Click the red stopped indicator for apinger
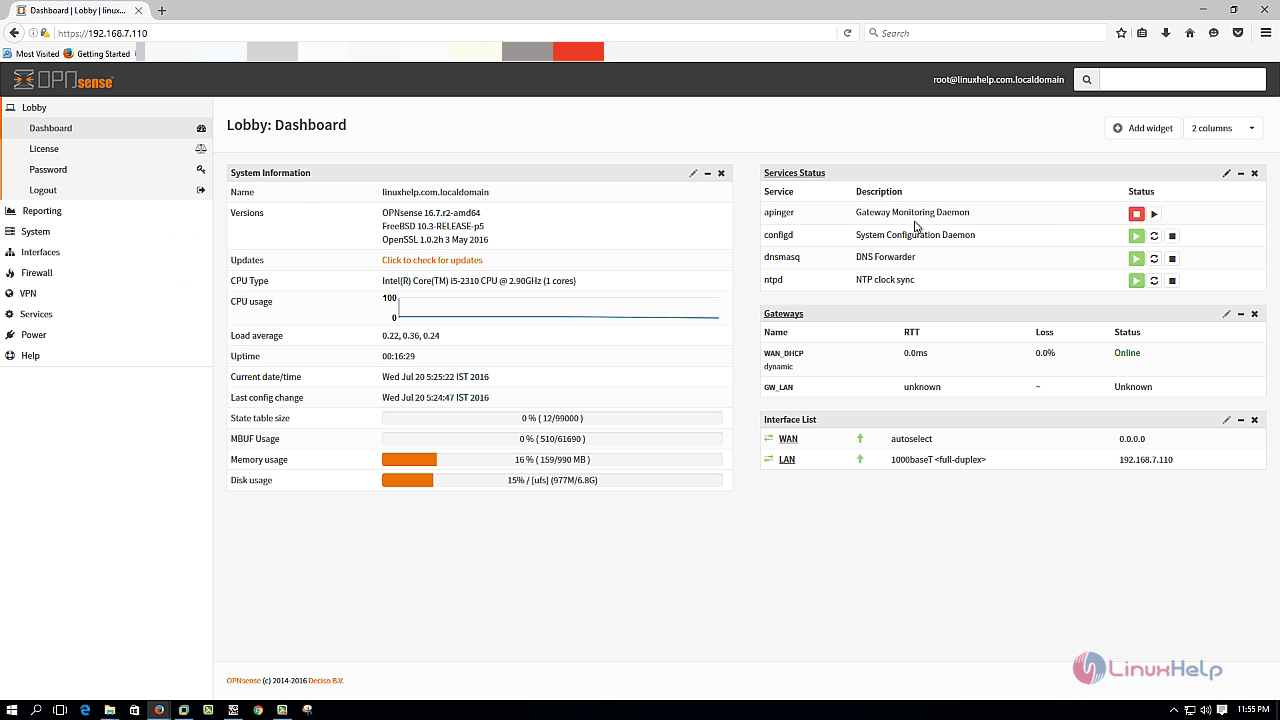 tap(1136, 214)
